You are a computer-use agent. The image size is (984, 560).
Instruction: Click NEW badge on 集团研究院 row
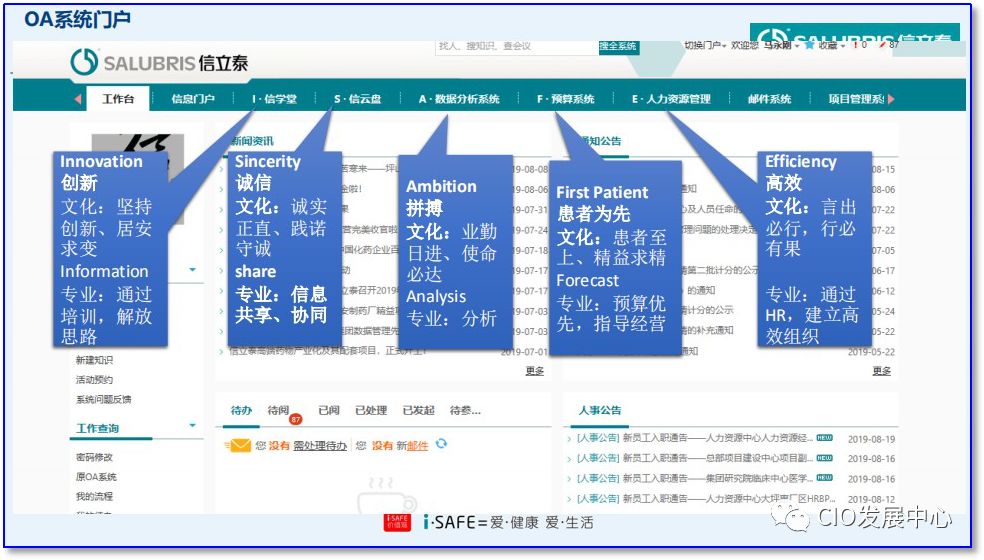[x=824, y=478]
